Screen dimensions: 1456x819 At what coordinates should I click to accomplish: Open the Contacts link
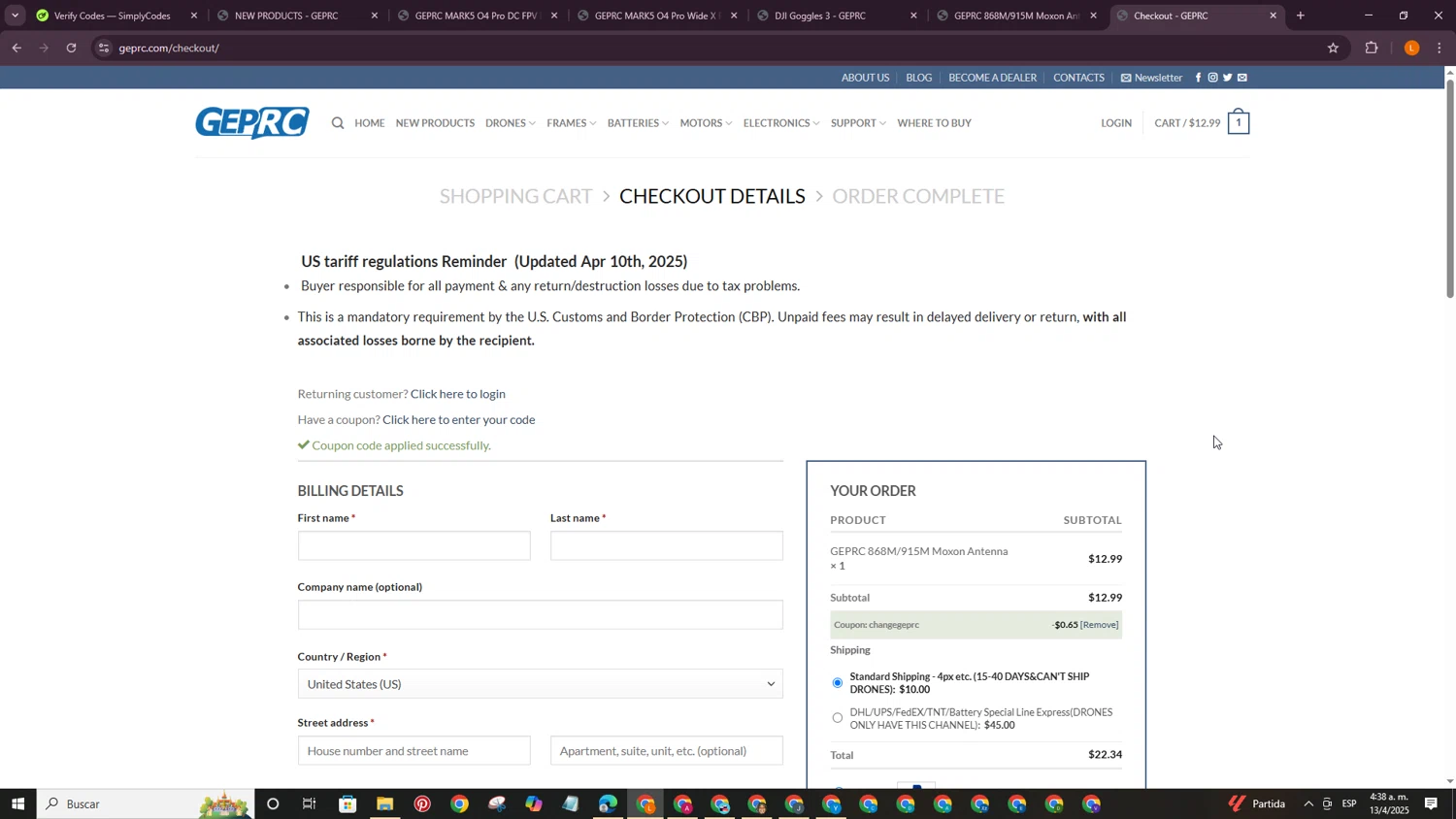point(1078,78)
